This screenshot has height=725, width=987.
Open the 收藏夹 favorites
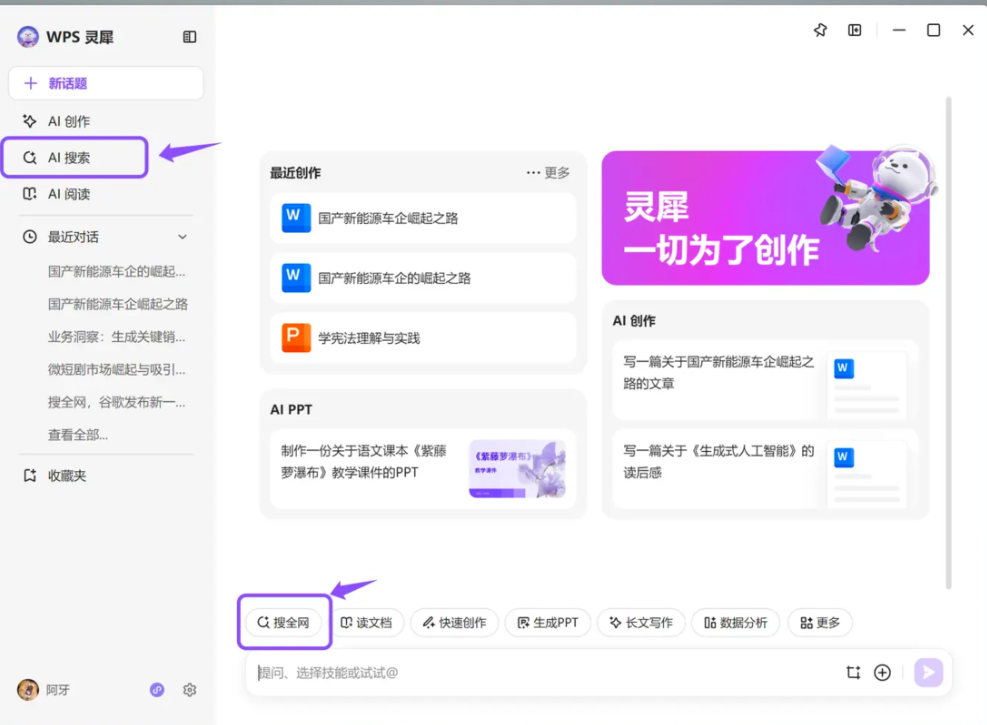(x=67, y=476)
